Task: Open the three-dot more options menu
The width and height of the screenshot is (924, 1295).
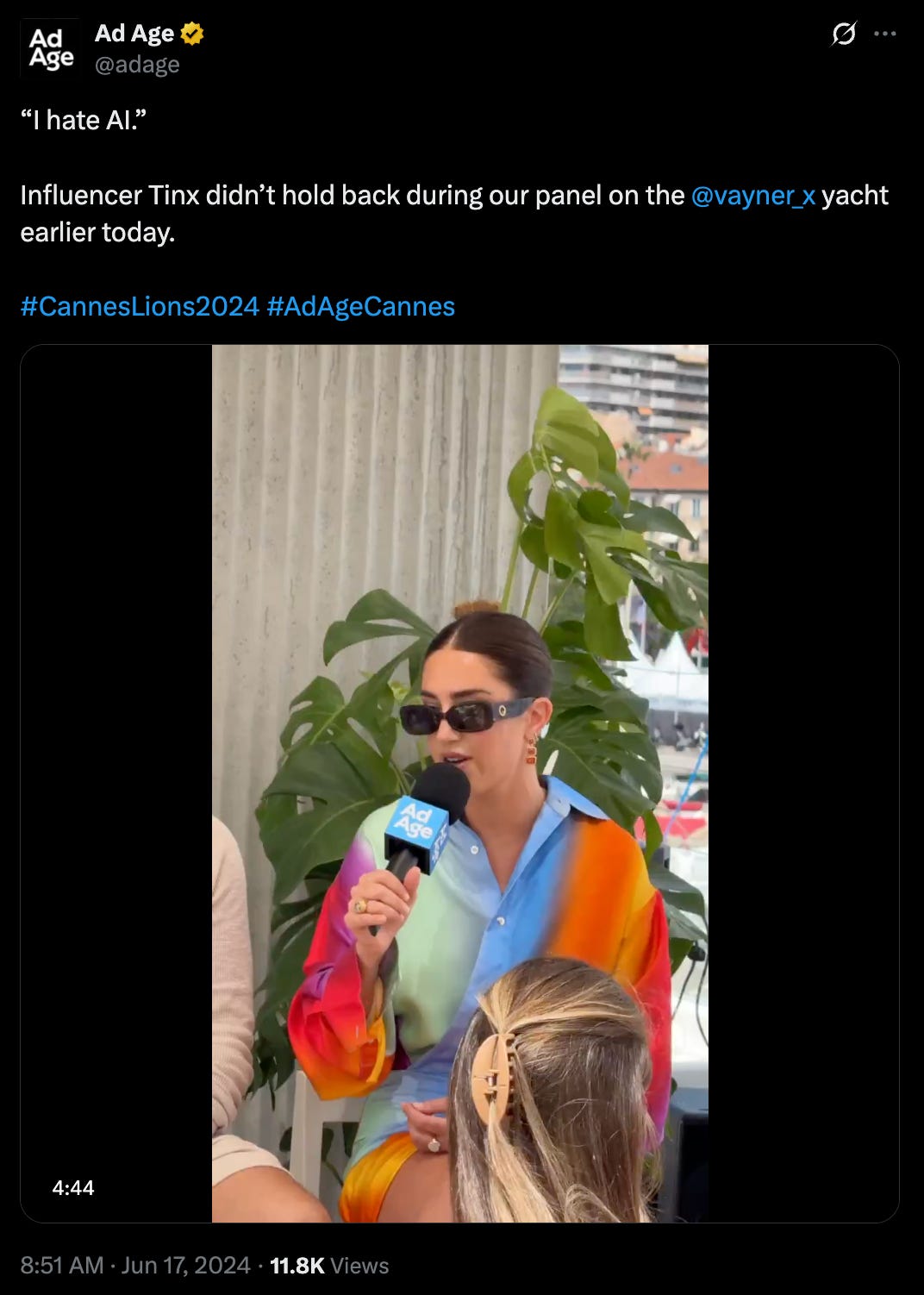Action: click(x=885, y=34)
